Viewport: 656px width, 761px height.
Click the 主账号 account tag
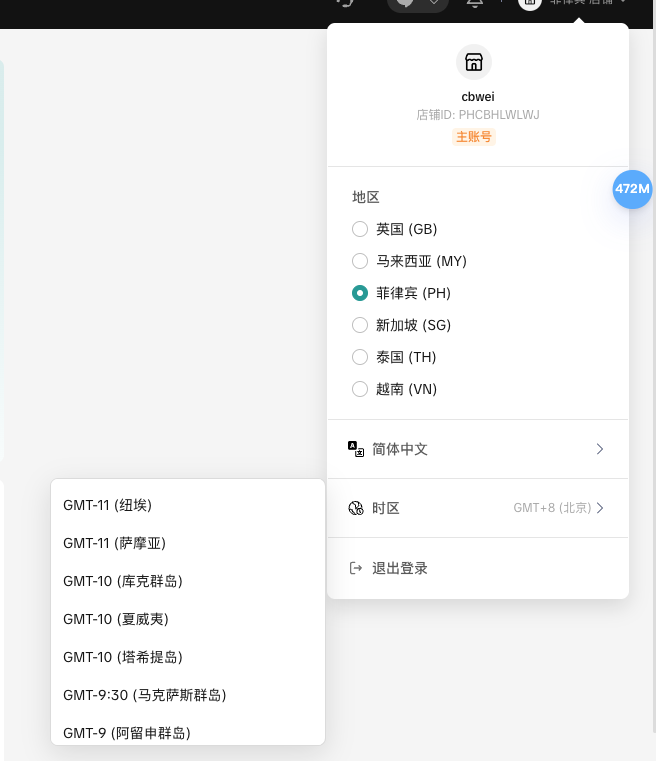pyautogui.click(x=474, y=136)
